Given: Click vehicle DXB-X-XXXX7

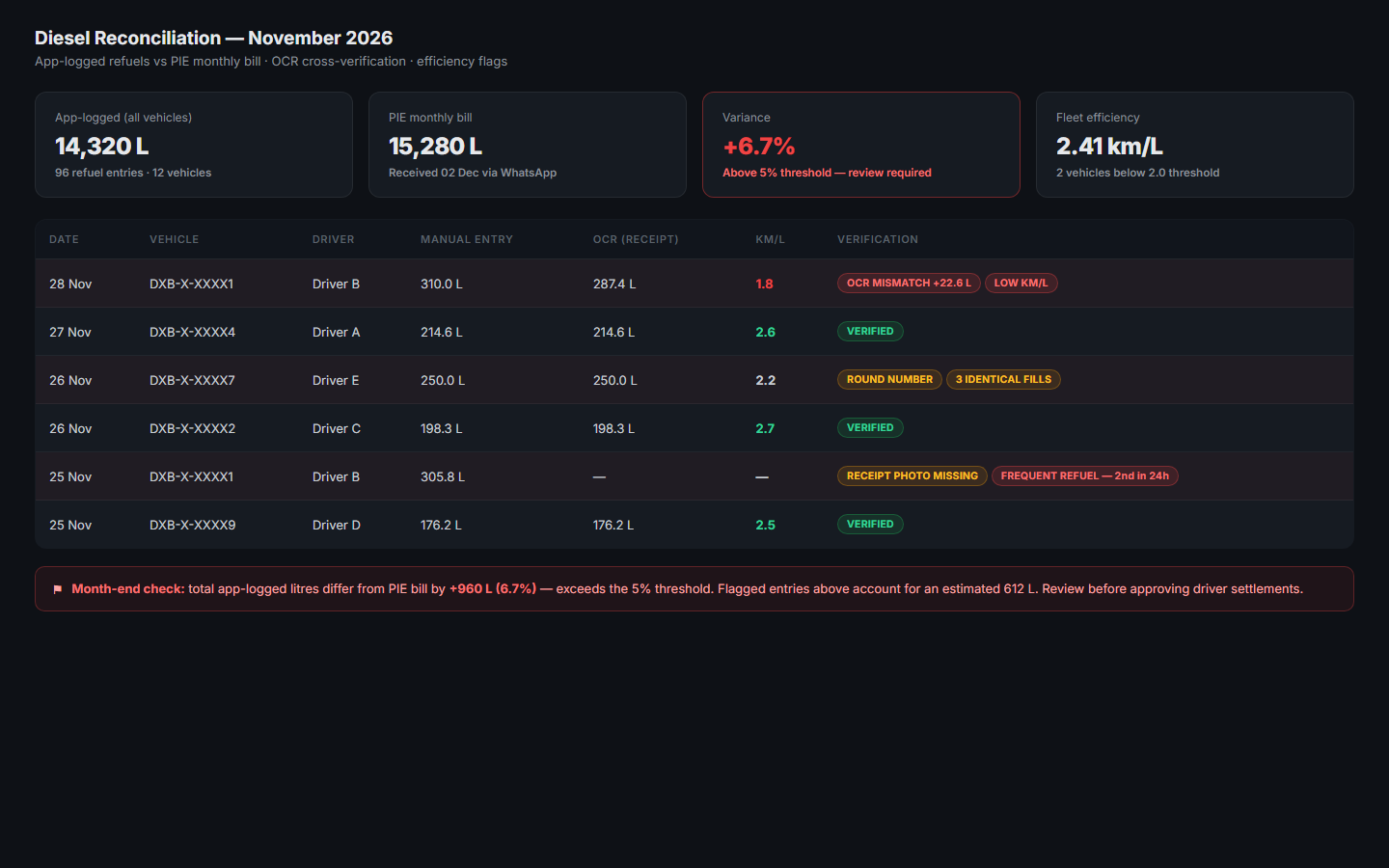Looking at the screenshot, I should pyautogui.click(x=192, y=380).
